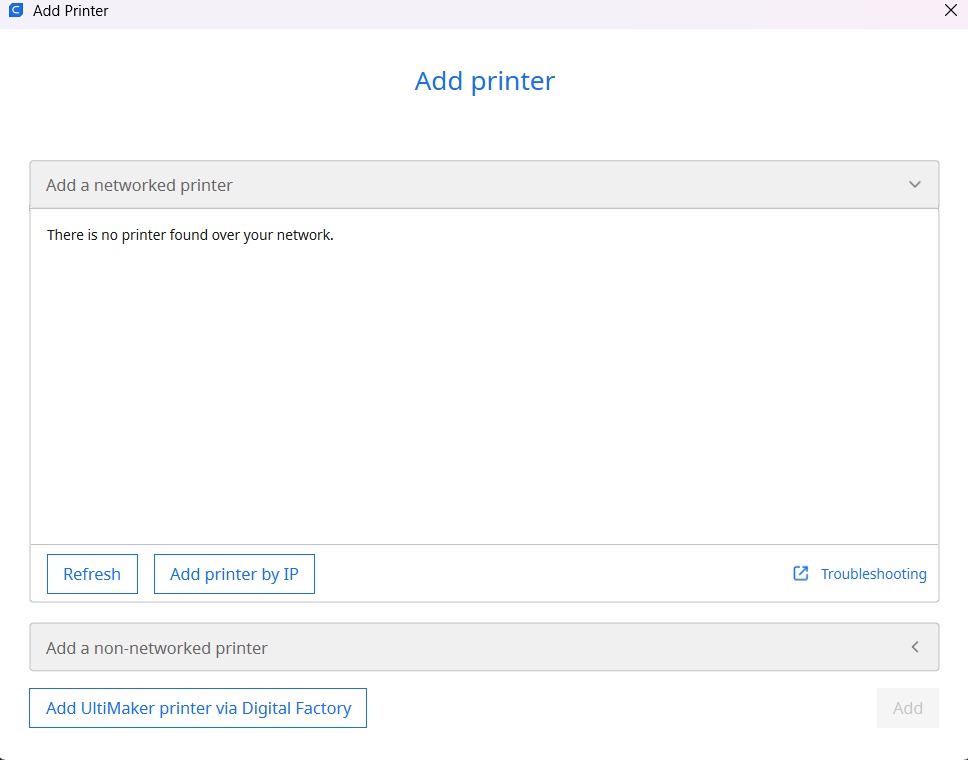Click the Troubleshooting external-link icon
This screenshot has height=760, width=968.
[x=800, y=574]
